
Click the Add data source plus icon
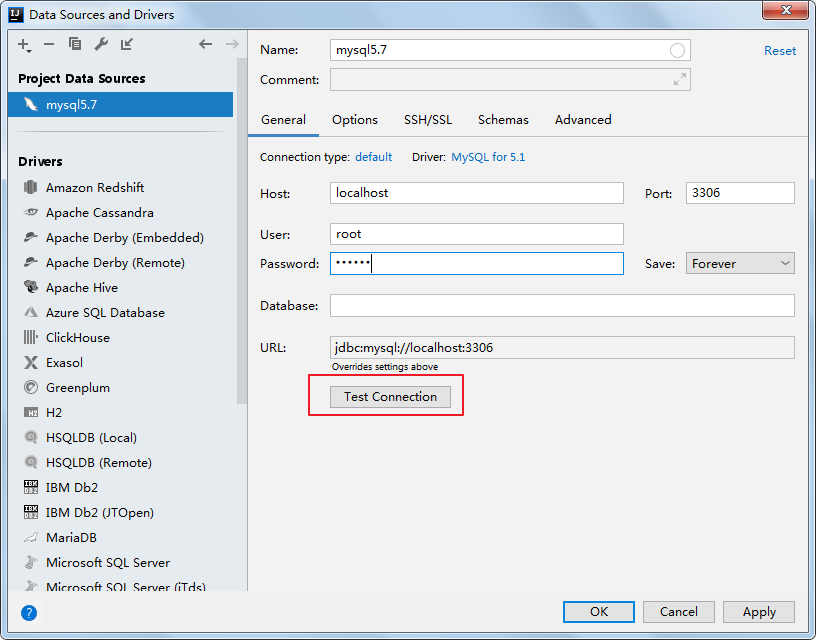pos(24,45)
